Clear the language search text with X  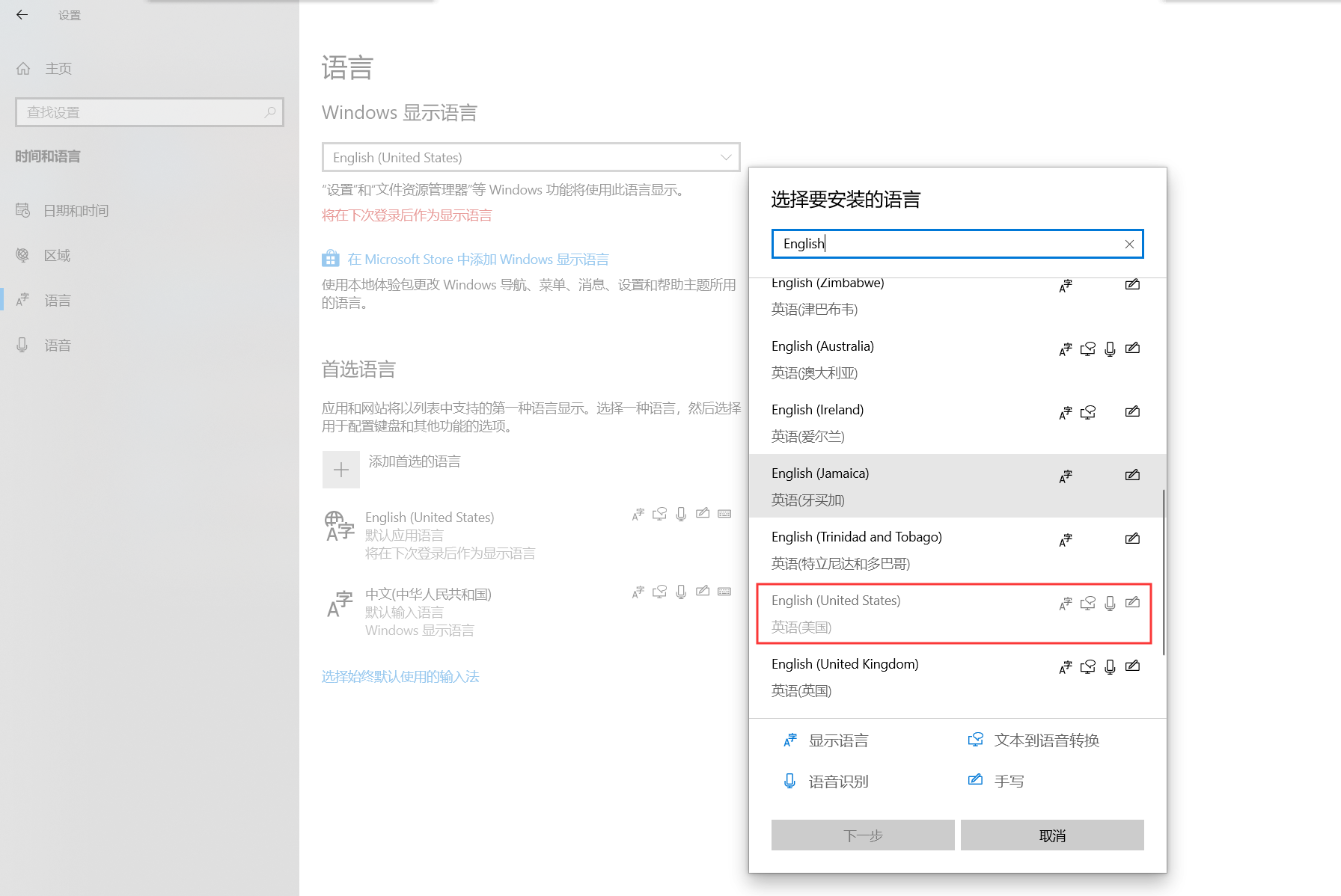[x=1129, y=244]
